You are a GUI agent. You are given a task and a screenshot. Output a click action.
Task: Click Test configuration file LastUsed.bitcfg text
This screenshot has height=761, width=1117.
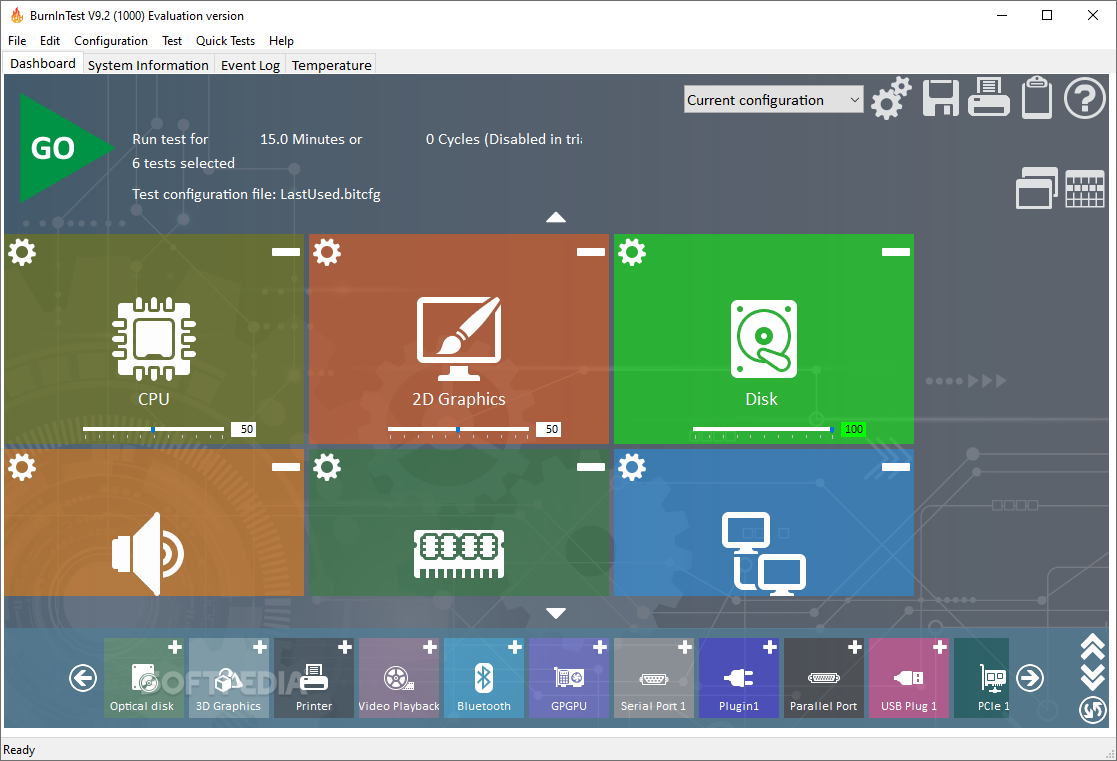tap(256, 194)
